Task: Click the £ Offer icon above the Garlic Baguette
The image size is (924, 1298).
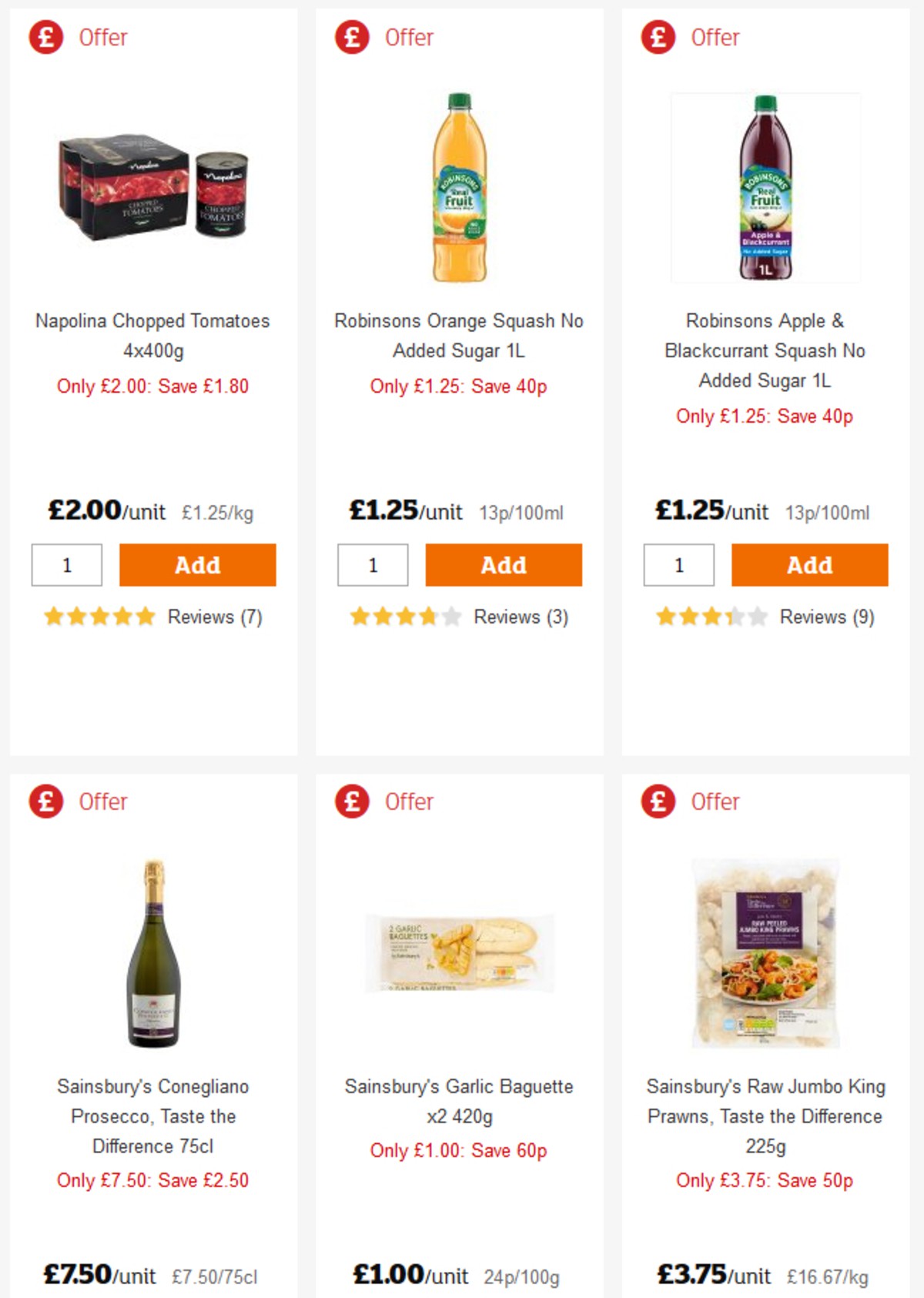Action: click(x=350, y=801)
